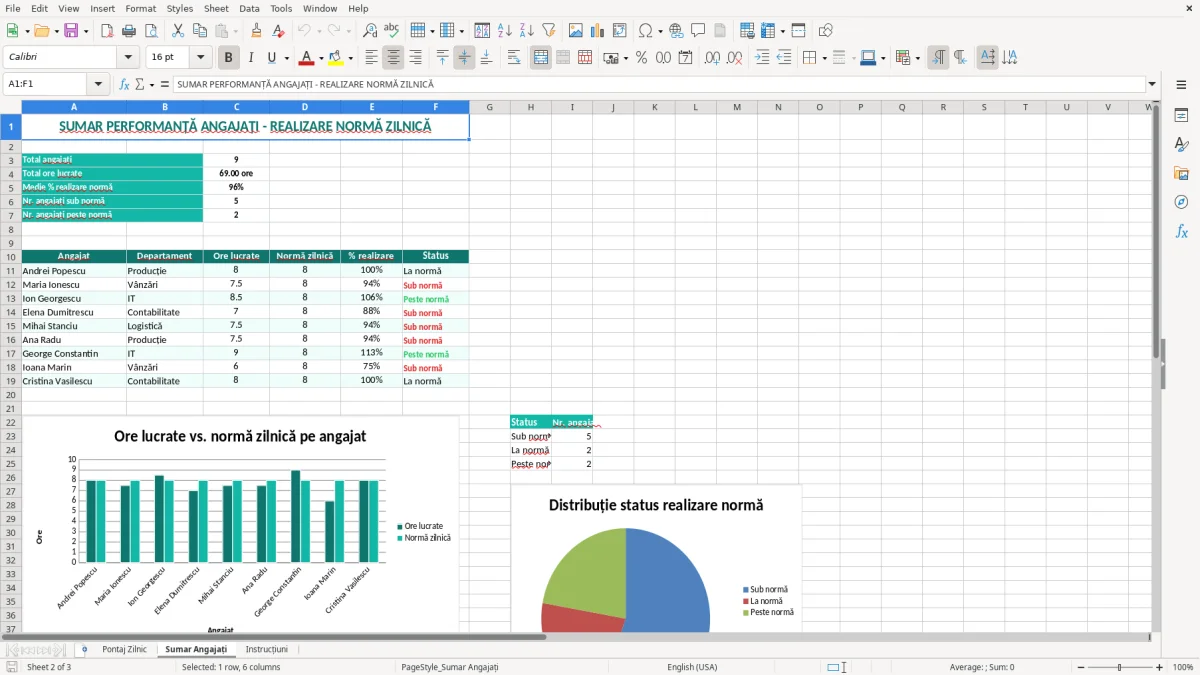This screenshot has width=1200, height=675.
Task: Click the AutoFilter funnel icon
Action: pos(548,31)
